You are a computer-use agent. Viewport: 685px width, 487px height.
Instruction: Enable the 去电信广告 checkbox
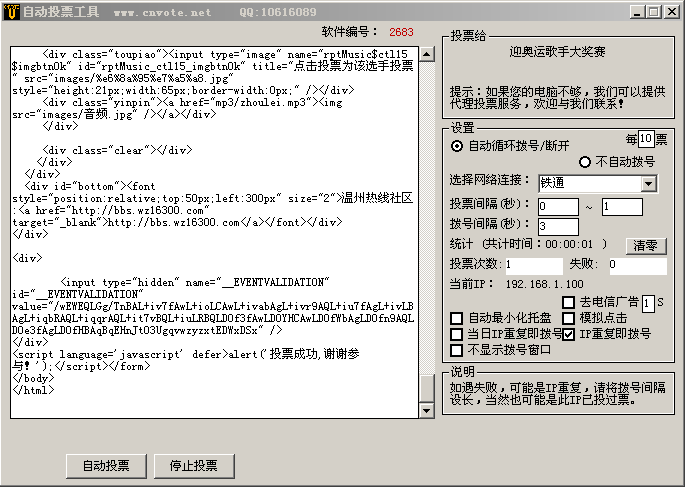[568, 302]
